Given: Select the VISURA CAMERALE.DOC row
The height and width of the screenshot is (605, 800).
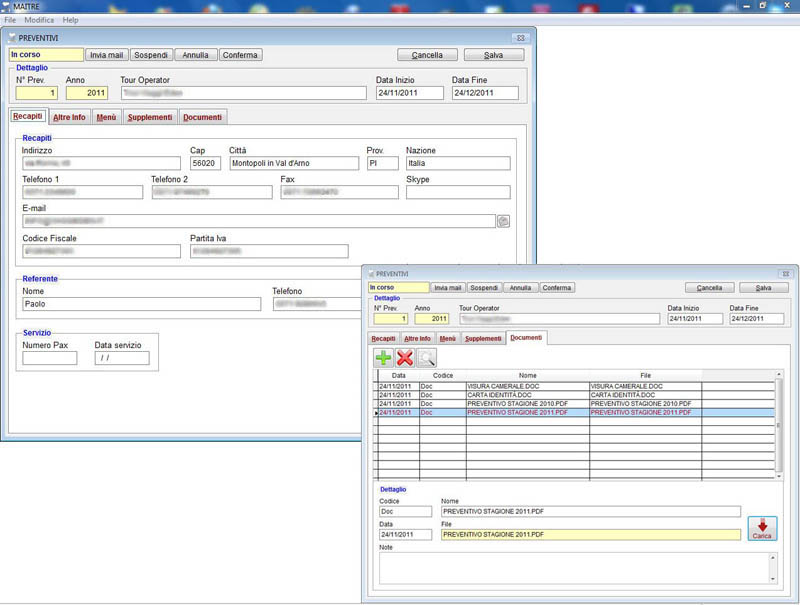Looking at the screenshot, I should click(x=527, y=386).
